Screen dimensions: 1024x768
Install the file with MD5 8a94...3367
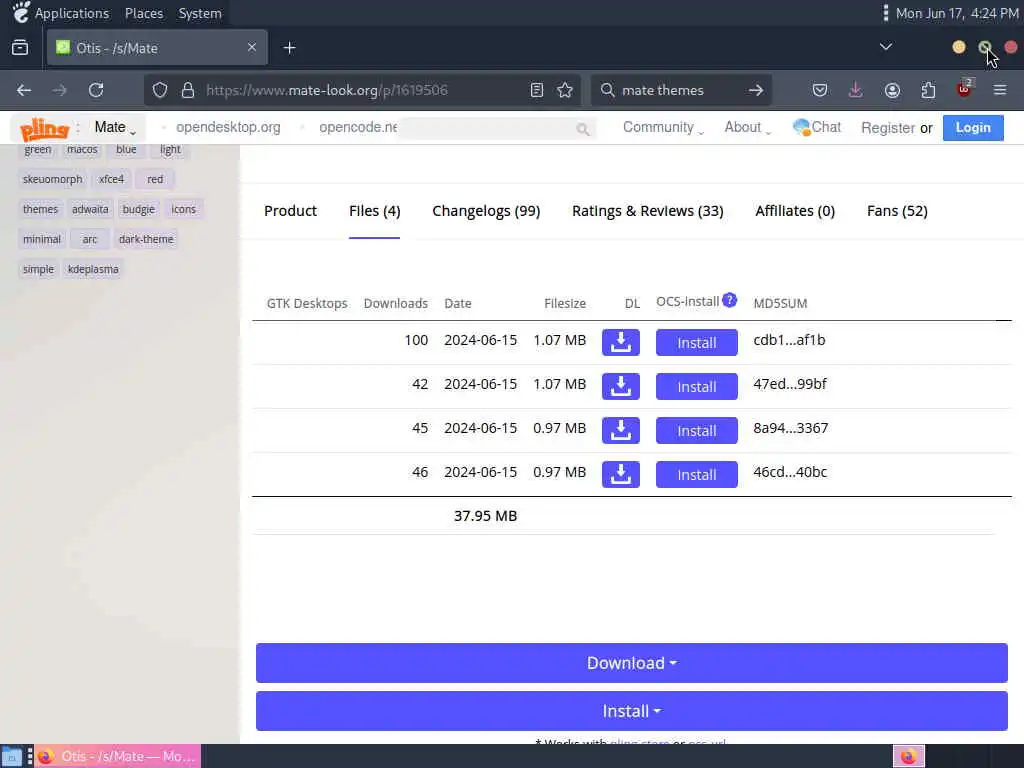697,430
